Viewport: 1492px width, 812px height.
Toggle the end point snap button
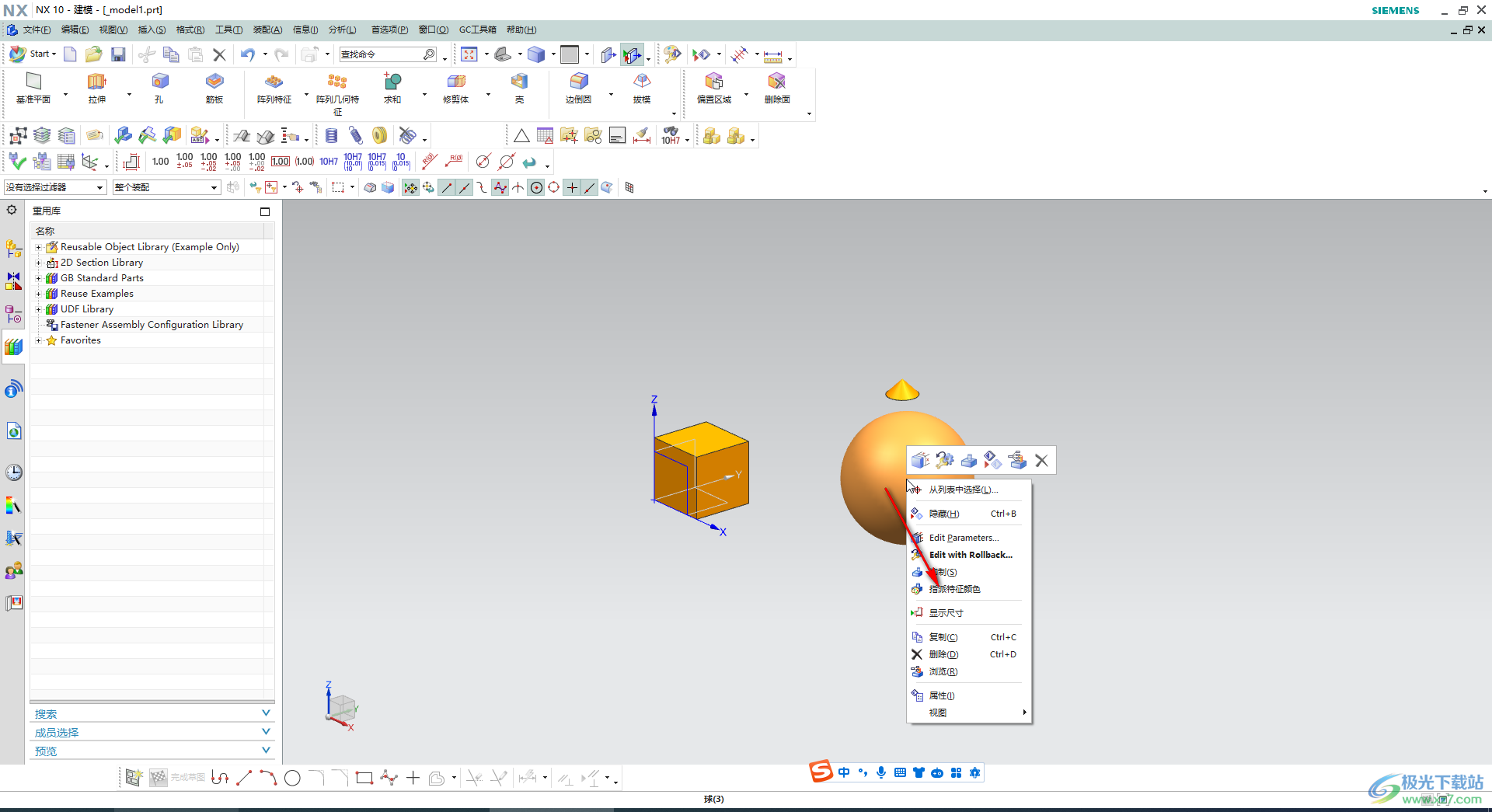click(447, 187)
